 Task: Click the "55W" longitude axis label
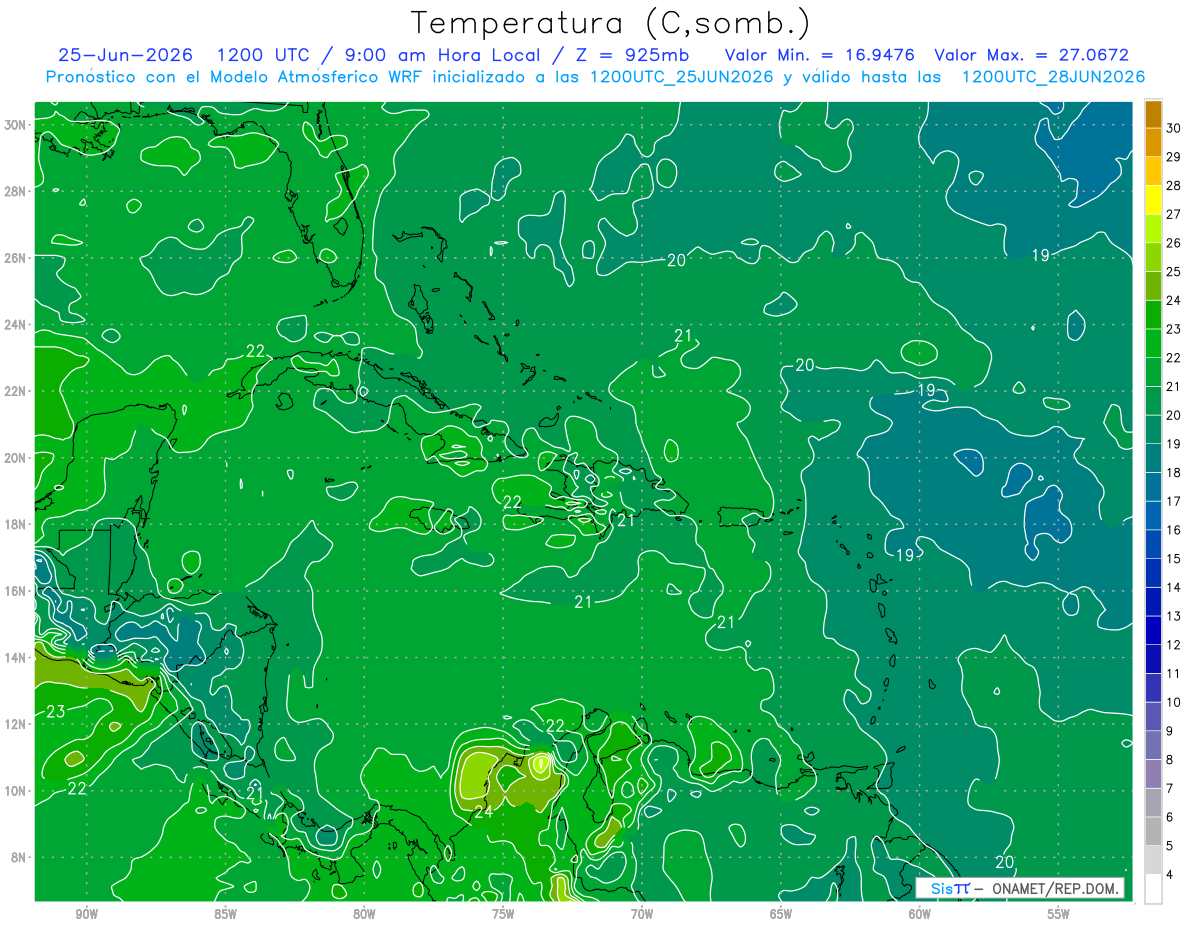[1059, 914]
